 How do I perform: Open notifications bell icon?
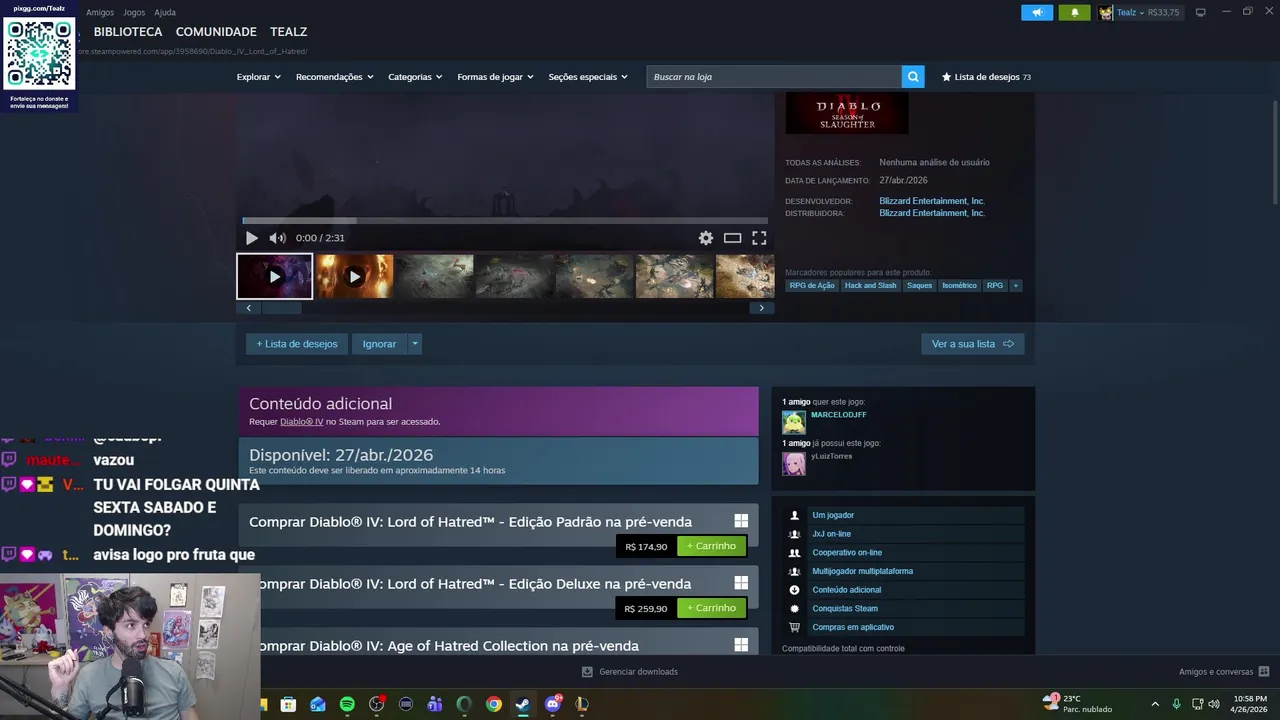(x=1075, y=13)
